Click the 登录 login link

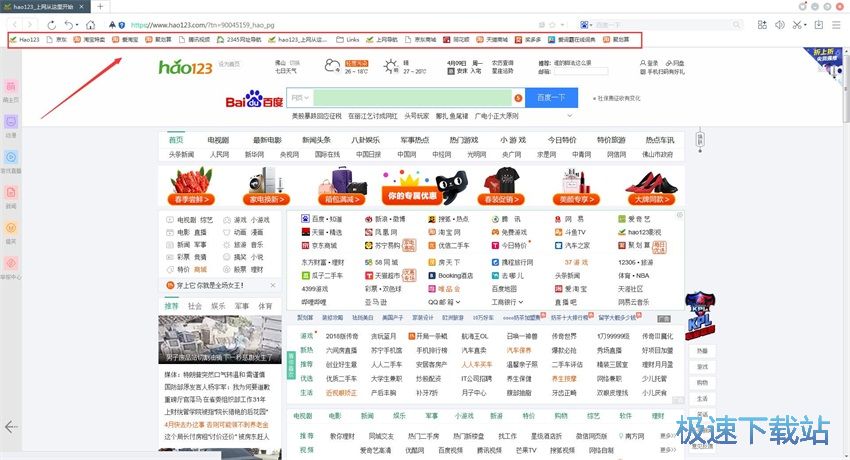pos(649,63)
